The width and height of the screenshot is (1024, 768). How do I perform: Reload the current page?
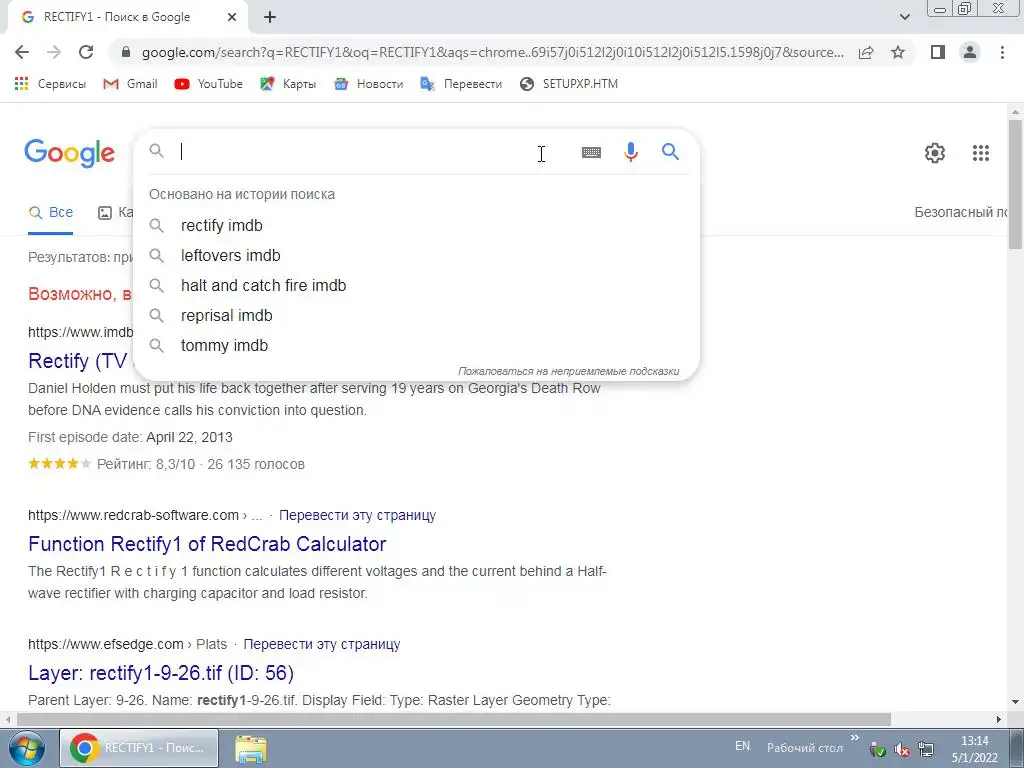click(86, 52)
